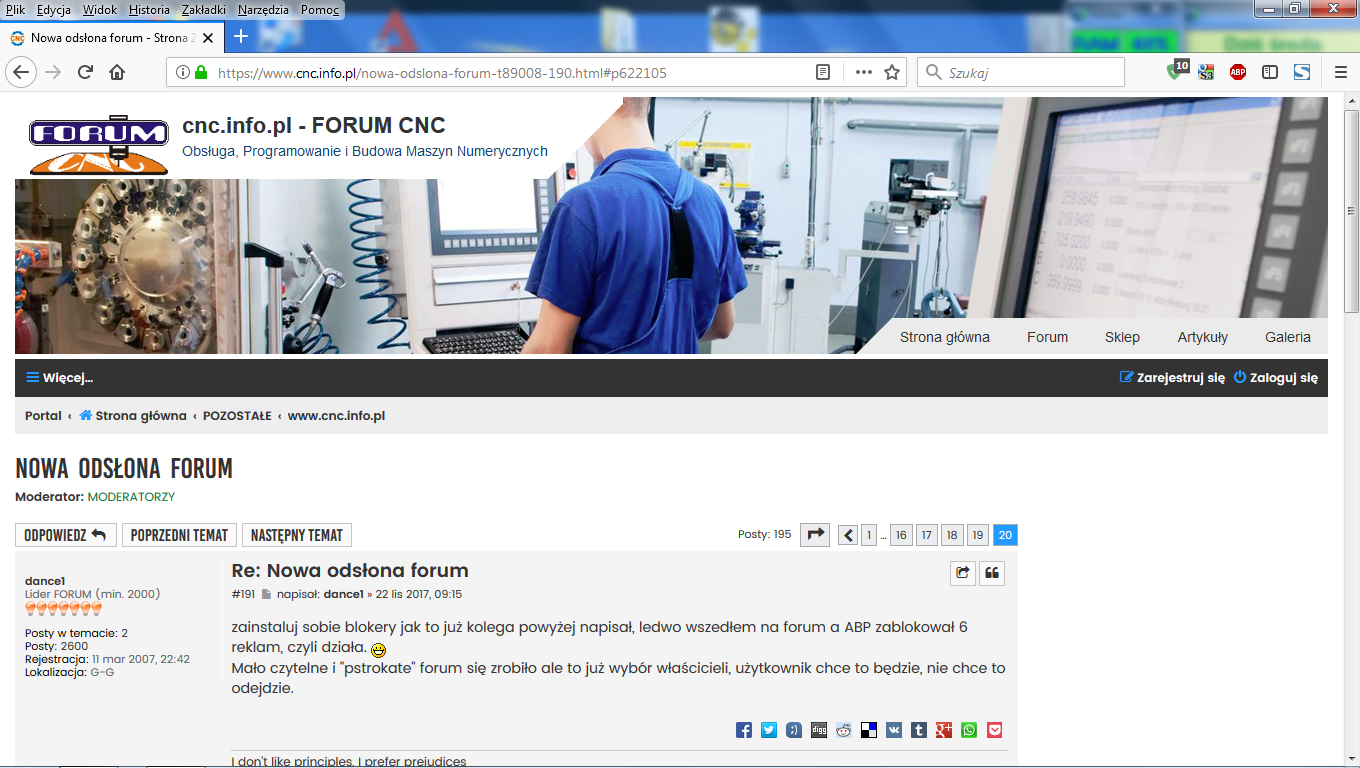Go back with the browser back arrow

point(21,72)
